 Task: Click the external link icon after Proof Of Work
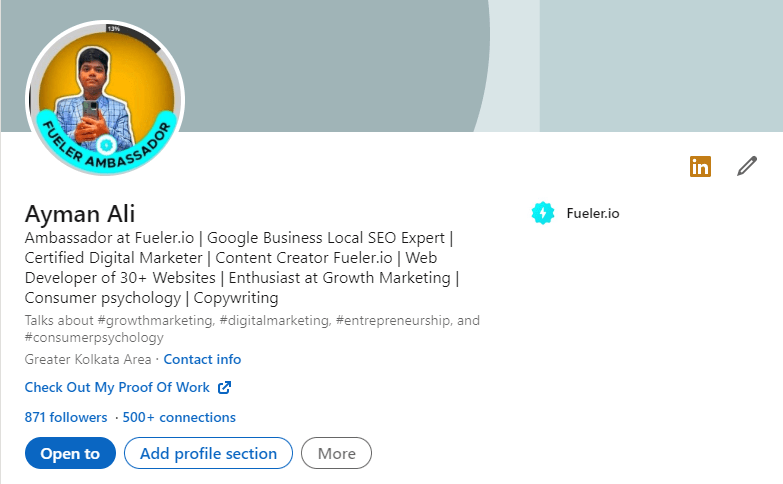pos(225,387)
